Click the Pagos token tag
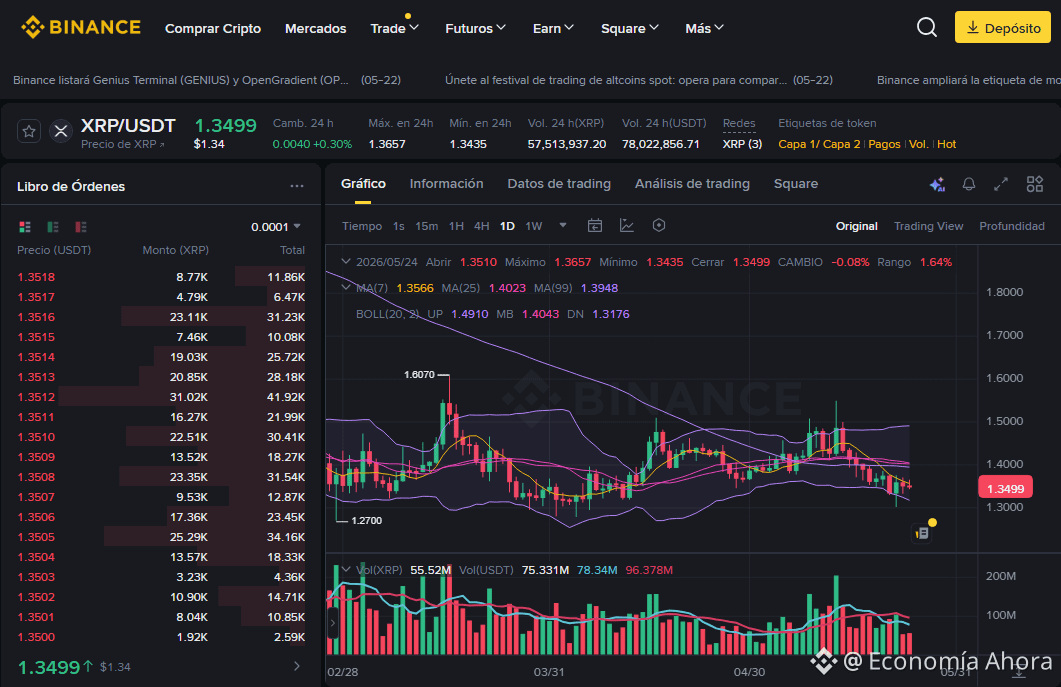The width and height of the screenshot is (1061, 687). coord(884,144)
